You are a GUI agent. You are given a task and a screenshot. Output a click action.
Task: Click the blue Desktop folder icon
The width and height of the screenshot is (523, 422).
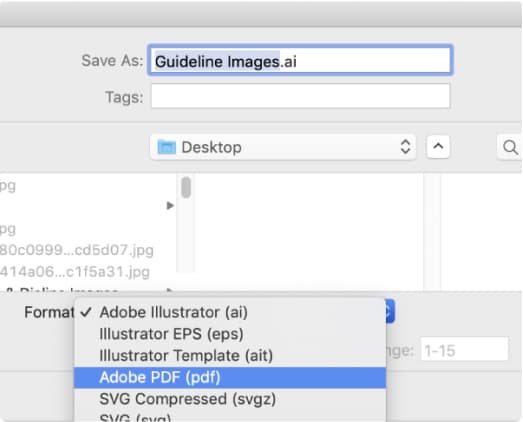tap(166, 147)
